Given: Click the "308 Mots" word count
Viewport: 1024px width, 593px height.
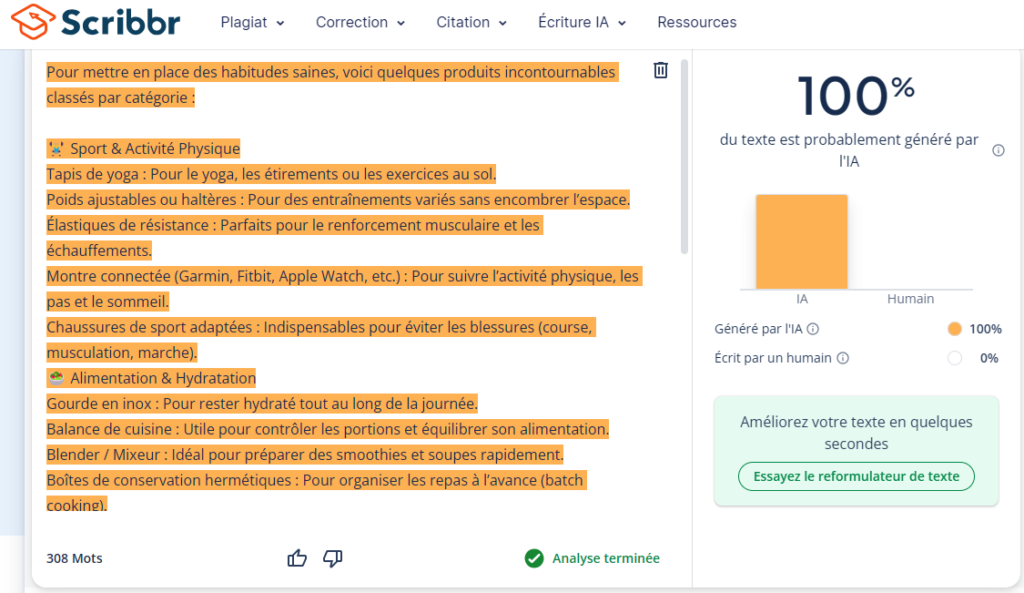Looking at the screenshot, I should (x=74, y=558).
